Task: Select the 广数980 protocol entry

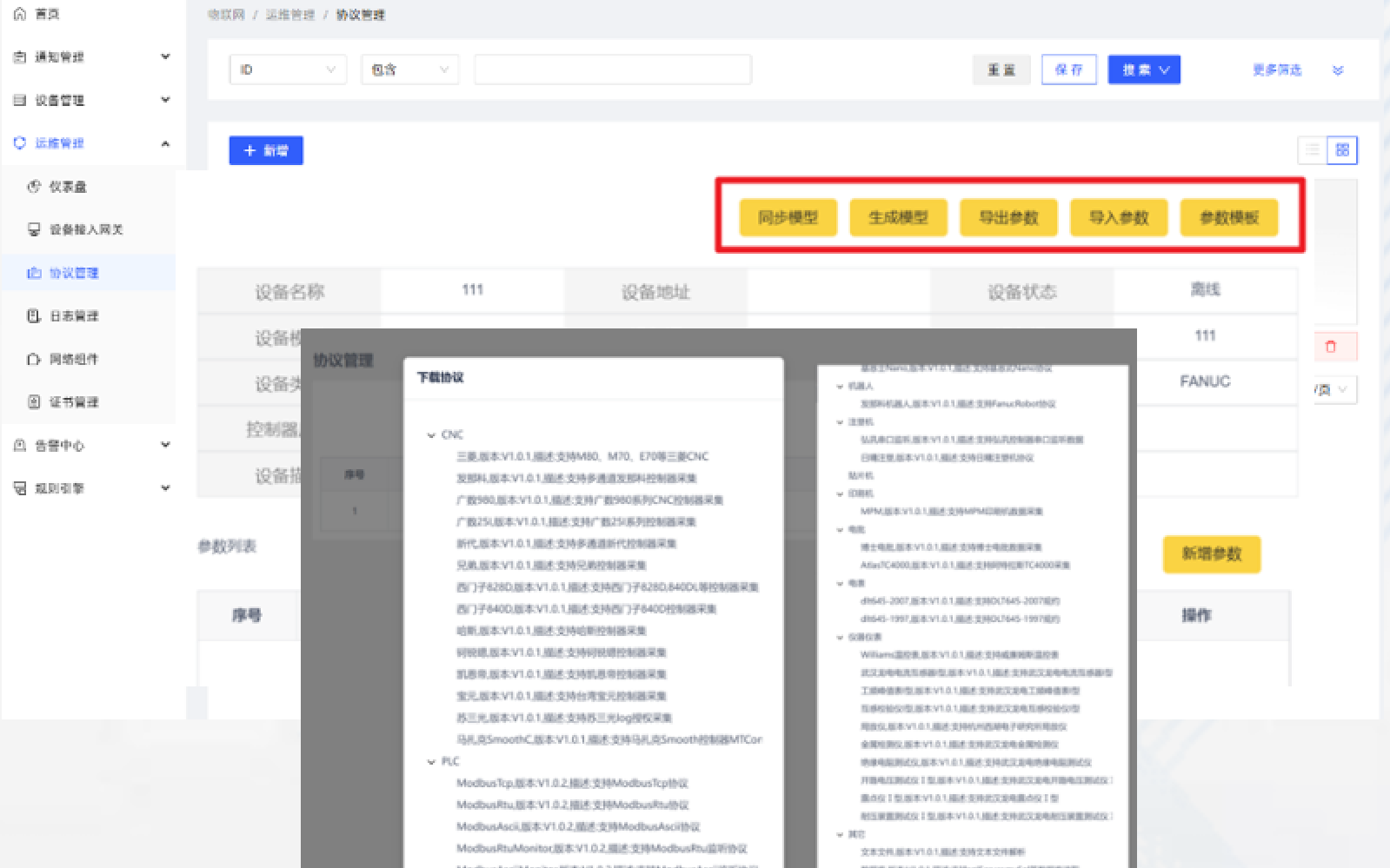Action: point(590,500)
